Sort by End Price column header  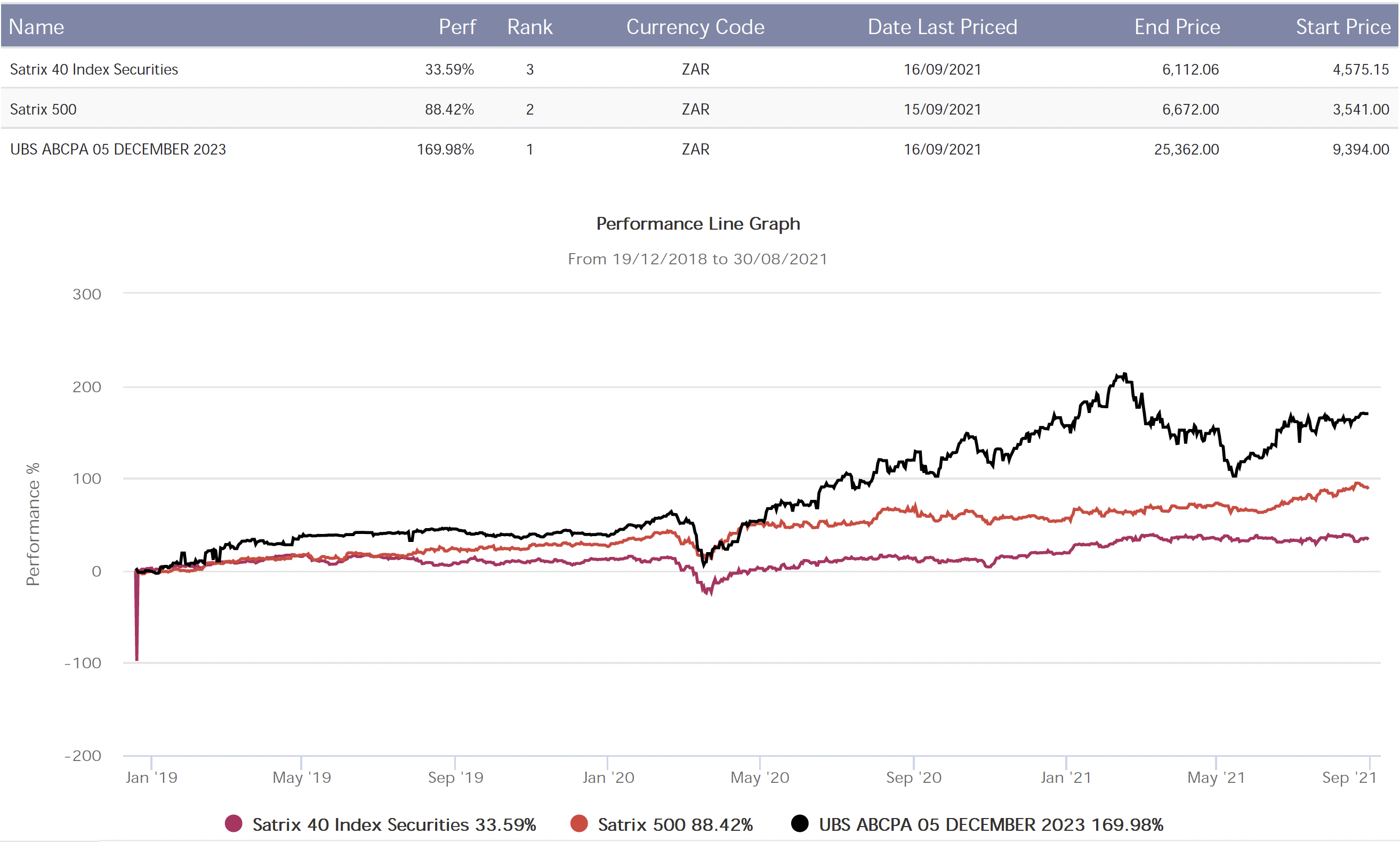[1177, 27]
